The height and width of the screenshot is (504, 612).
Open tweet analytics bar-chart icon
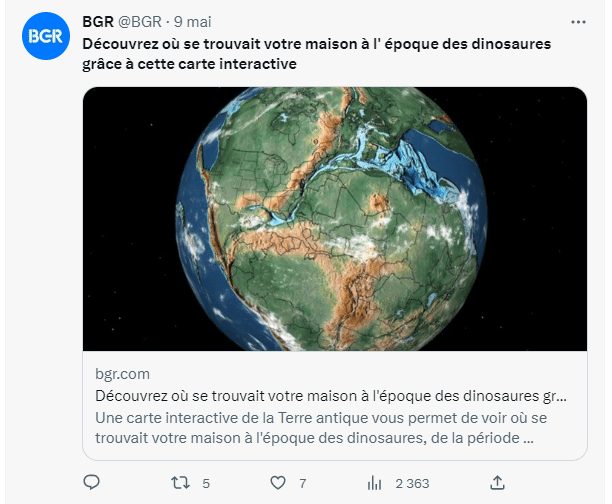tap(374, 483)
